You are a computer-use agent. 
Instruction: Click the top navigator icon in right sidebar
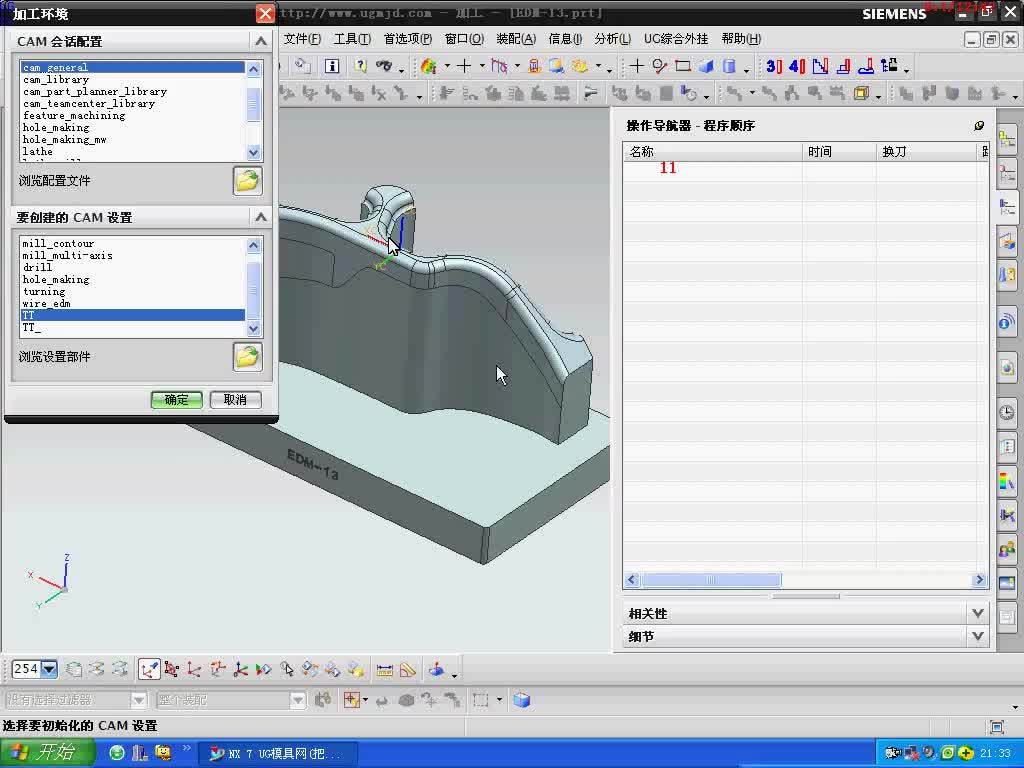tap(1006, 139)
